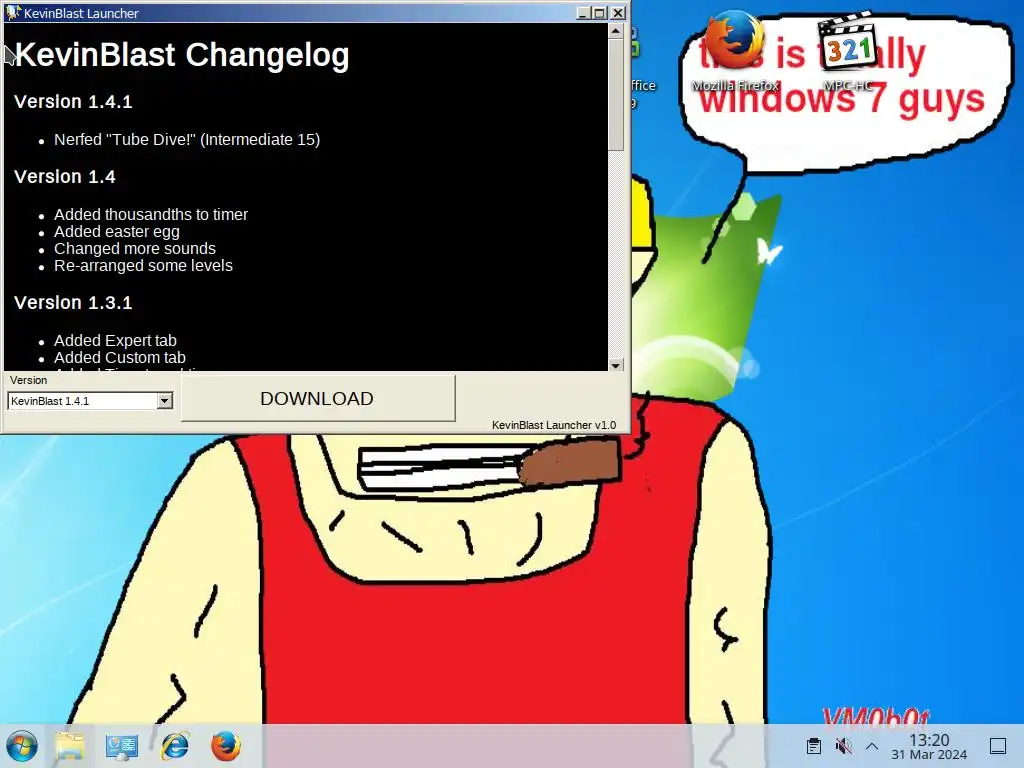Open the clipboard tray icon
This screenshot has width=1024, height=768.
coord(813,746)
